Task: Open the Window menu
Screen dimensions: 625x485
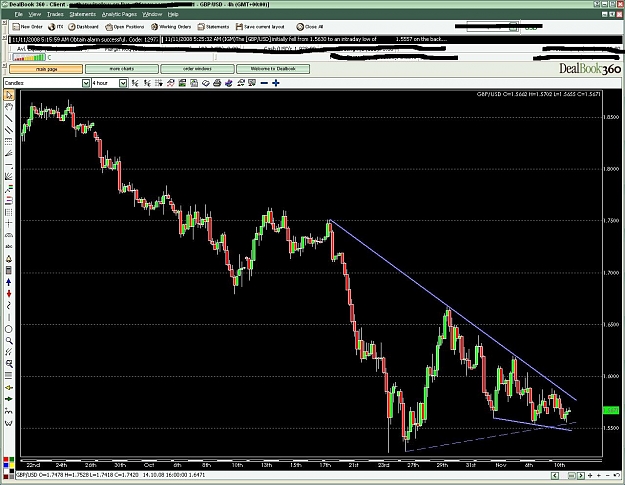Action: click(x=152, y=14)
